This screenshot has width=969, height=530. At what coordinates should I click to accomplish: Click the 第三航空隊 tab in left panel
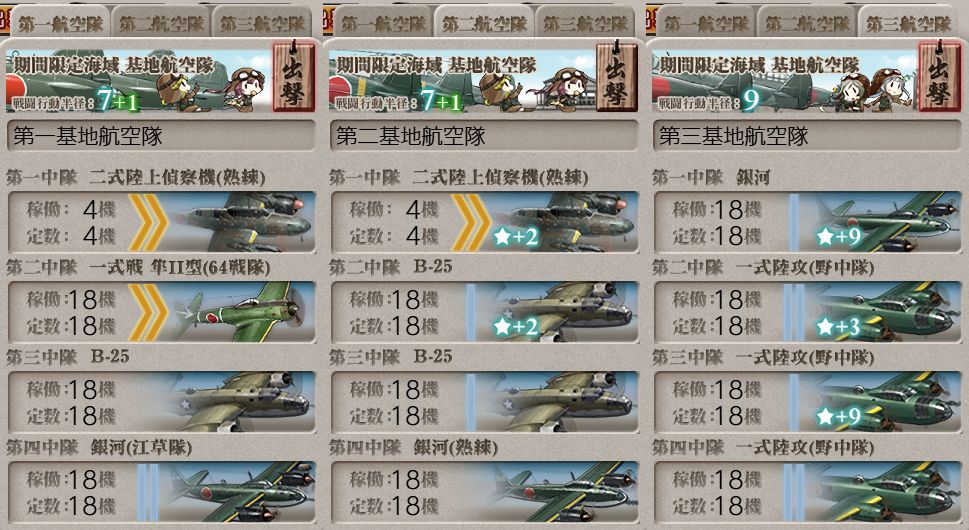pyautogui.click(x=263, y=23)
